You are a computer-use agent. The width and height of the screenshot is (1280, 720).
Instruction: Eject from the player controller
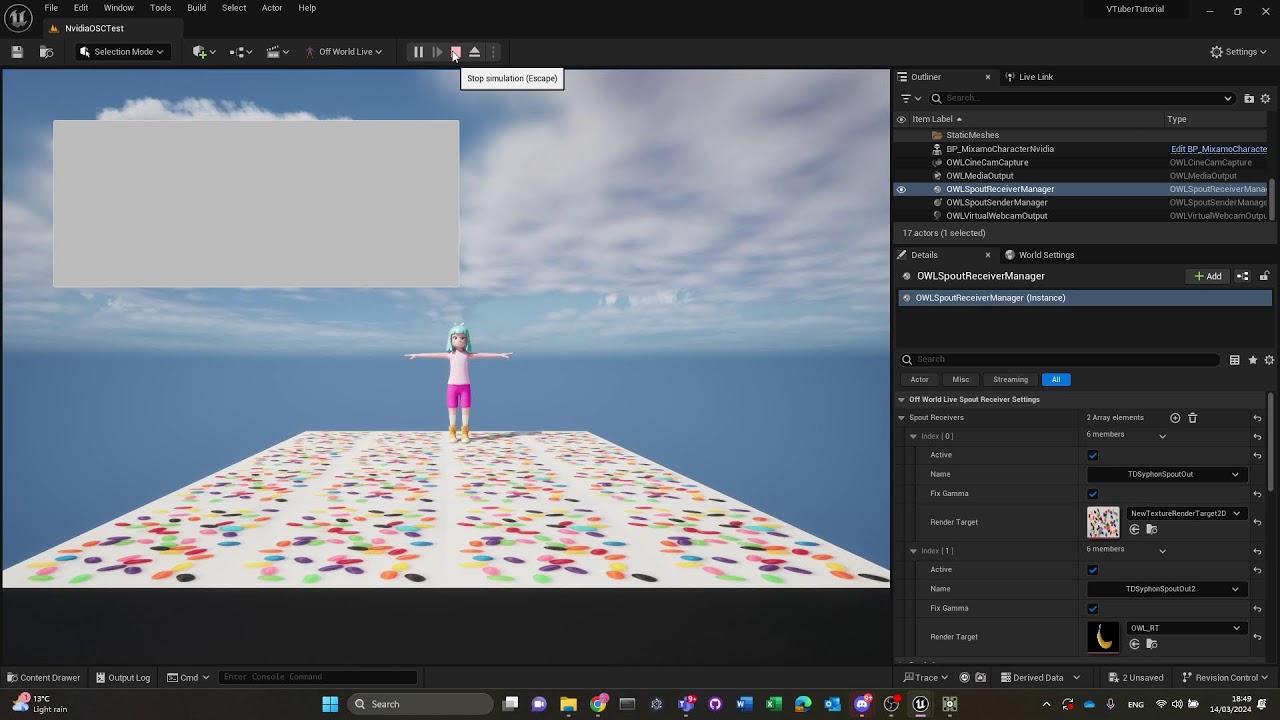(x=475, y=52)
